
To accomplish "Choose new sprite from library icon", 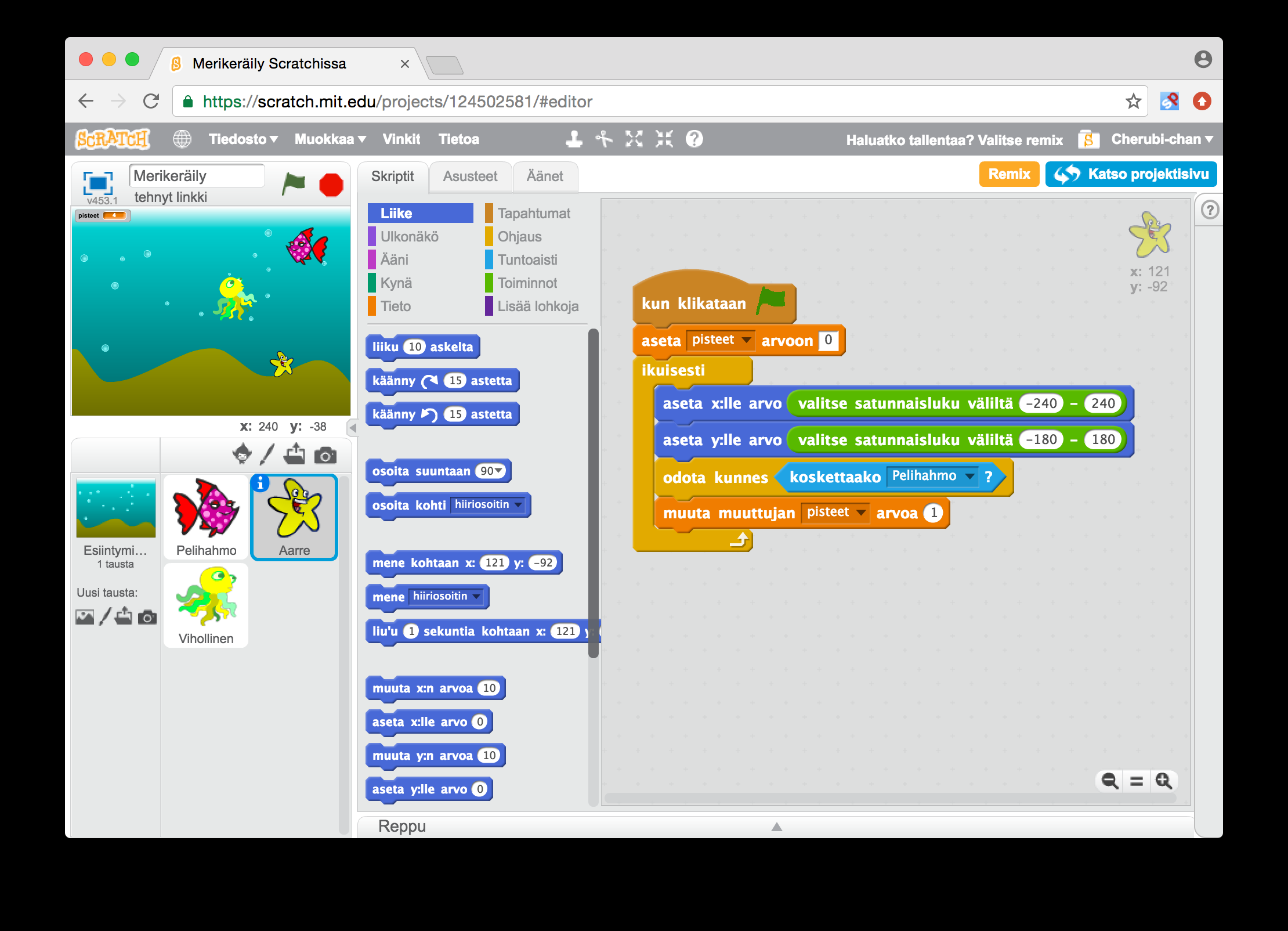I will coord(243,454).
